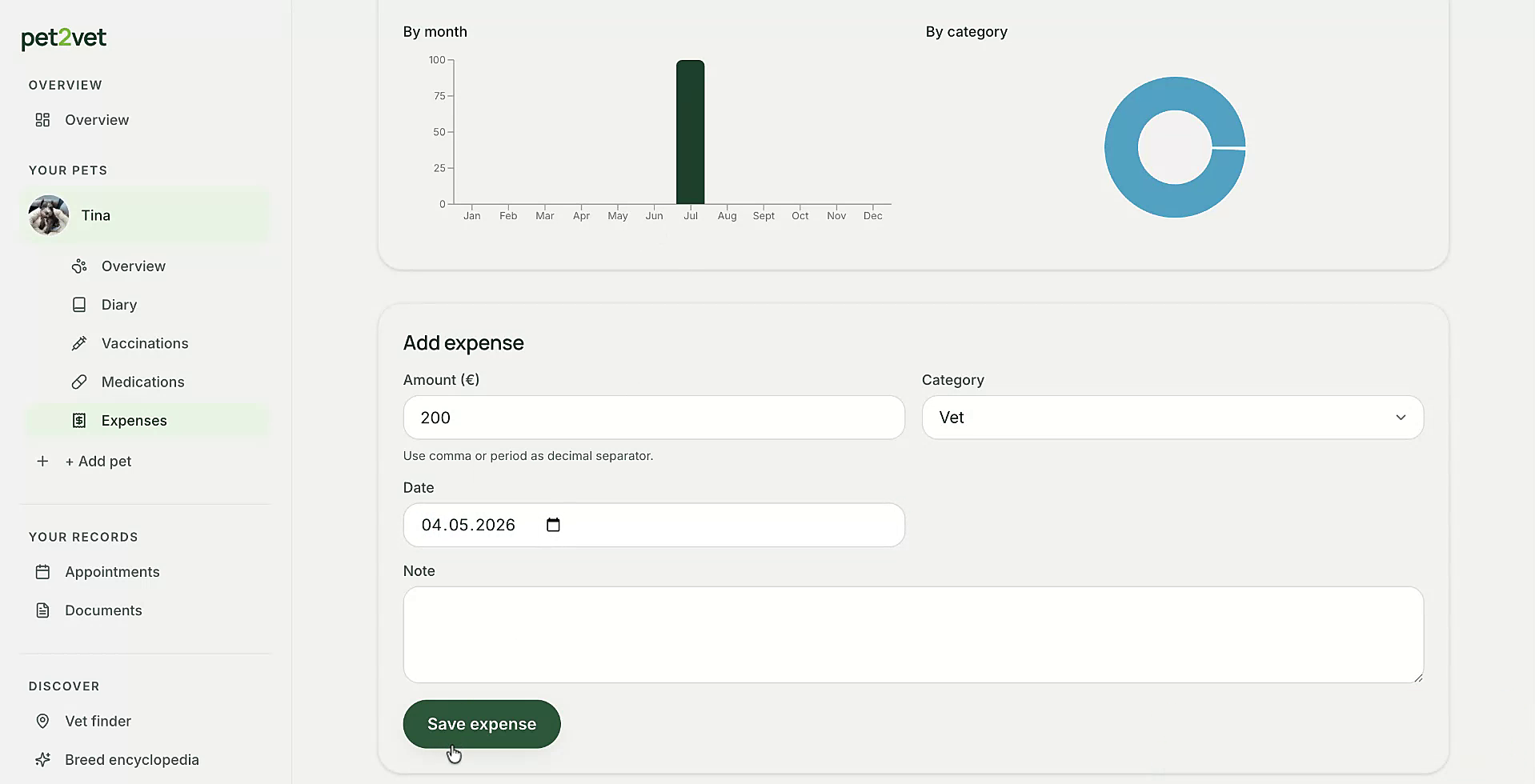
Task: Click the Appointments calendar icon
Action: (x=42, y=572)
